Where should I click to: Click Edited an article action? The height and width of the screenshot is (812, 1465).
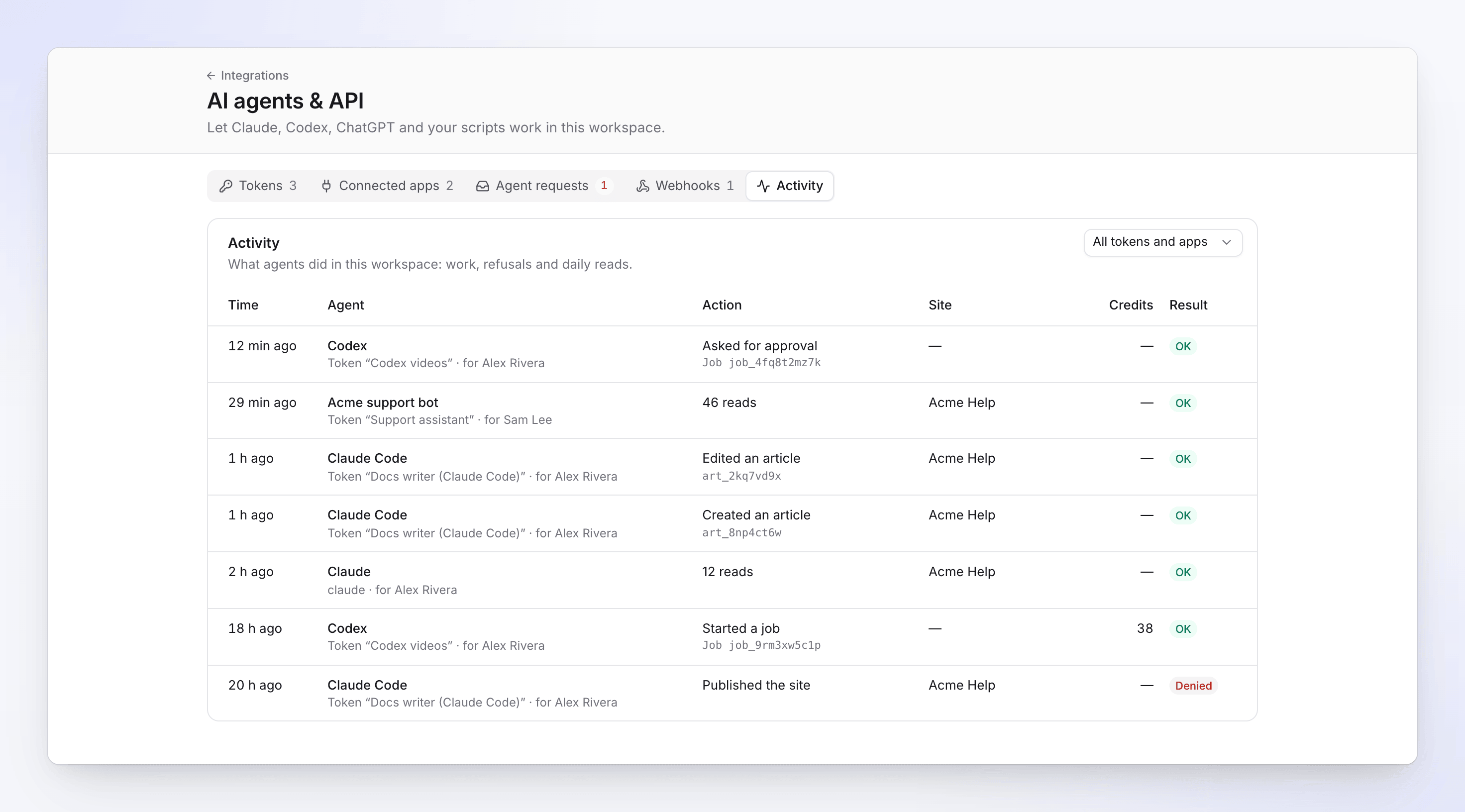click(751, 459)
